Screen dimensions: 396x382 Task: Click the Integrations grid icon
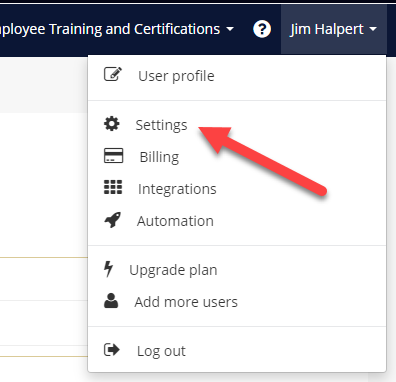[113, 187]
